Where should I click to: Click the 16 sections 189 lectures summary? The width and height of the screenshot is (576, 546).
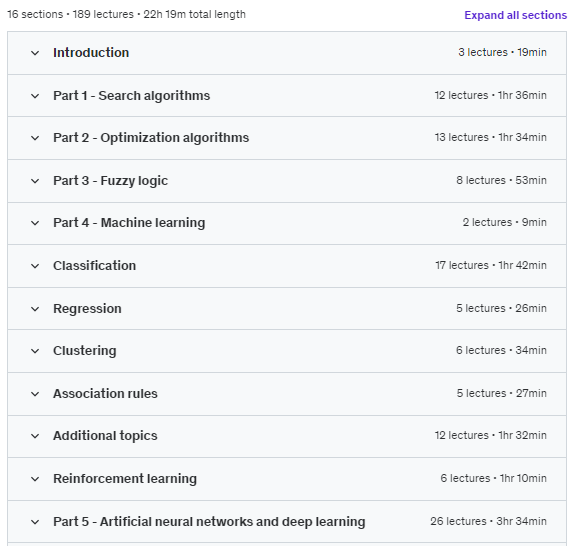(x=126, y=14)
